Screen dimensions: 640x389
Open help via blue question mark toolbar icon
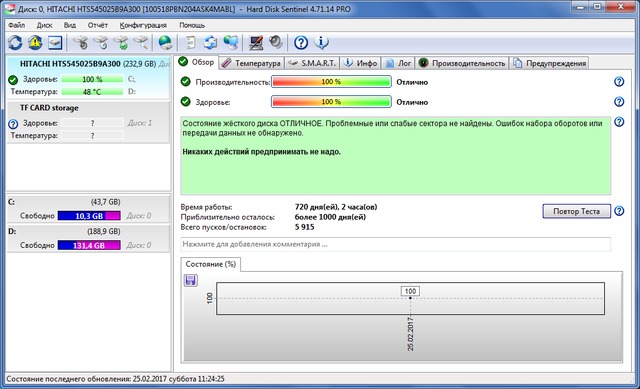coord(301,42)
